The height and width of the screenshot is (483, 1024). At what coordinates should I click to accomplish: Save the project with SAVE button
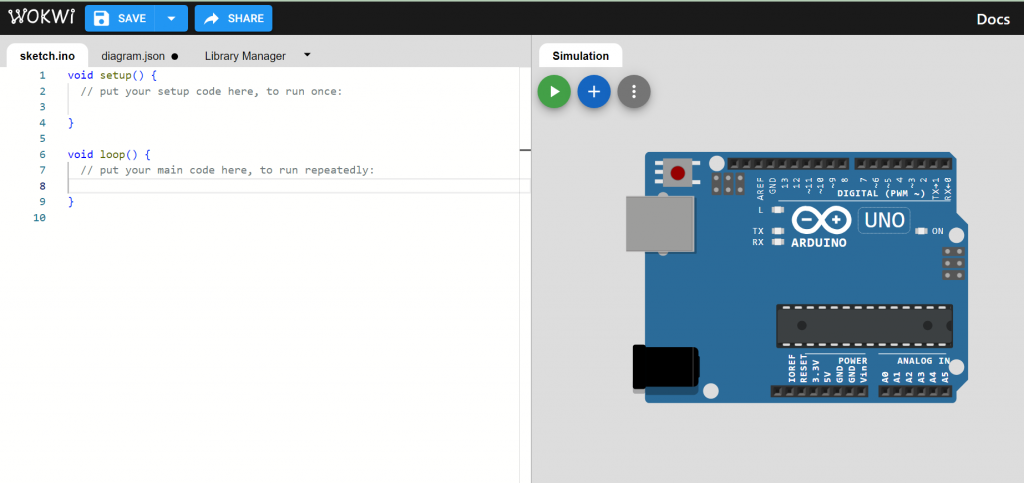coord(120,18)
